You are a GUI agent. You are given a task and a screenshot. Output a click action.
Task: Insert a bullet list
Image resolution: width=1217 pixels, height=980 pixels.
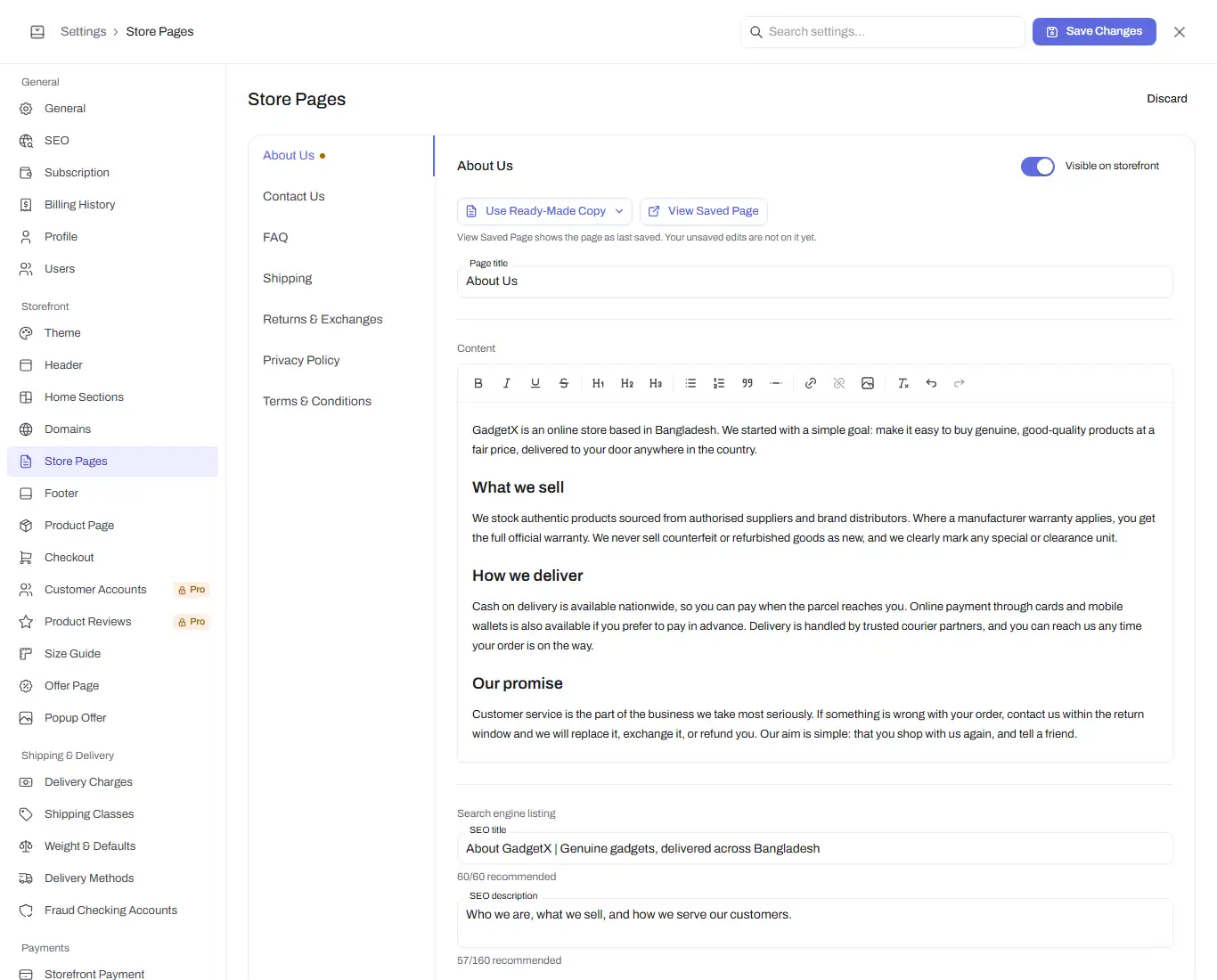(x=690, y=383)
